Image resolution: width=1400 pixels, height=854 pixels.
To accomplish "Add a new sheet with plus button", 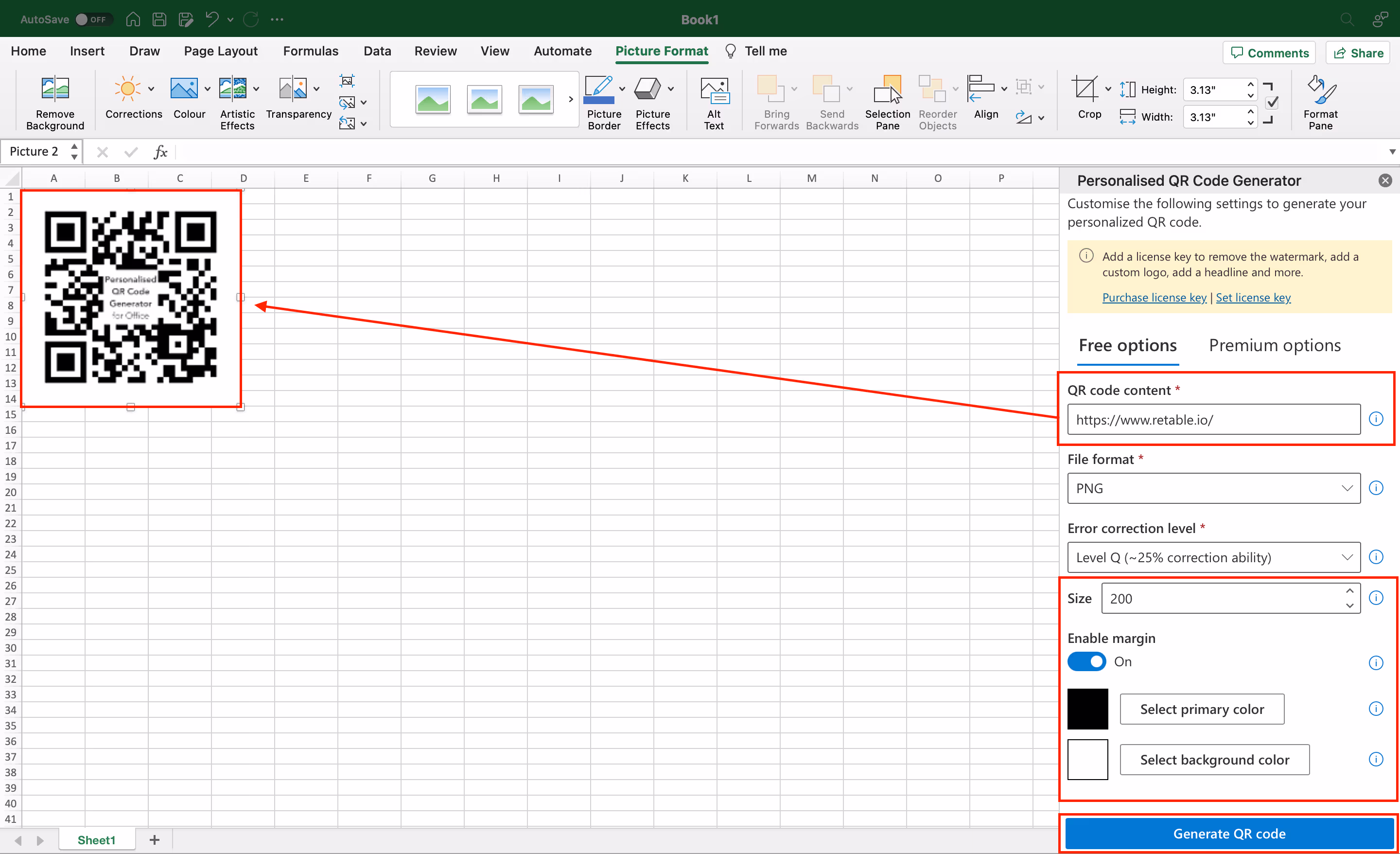I will tap(154, 840).
